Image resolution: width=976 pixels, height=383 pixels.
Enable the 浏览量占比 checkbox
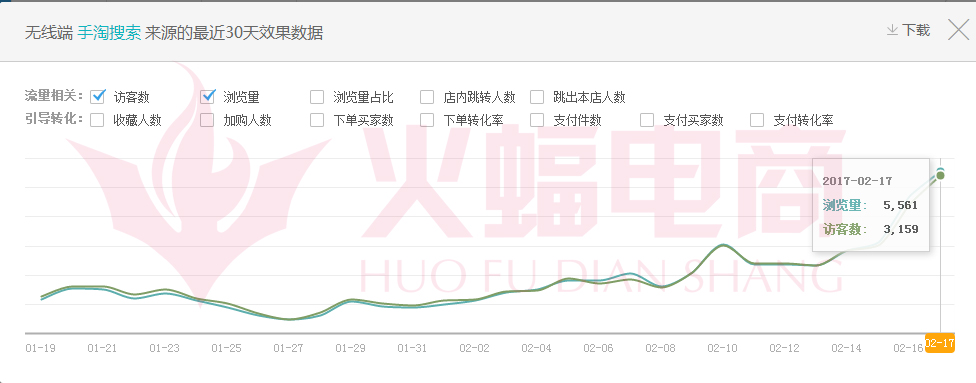click(317, 97)
